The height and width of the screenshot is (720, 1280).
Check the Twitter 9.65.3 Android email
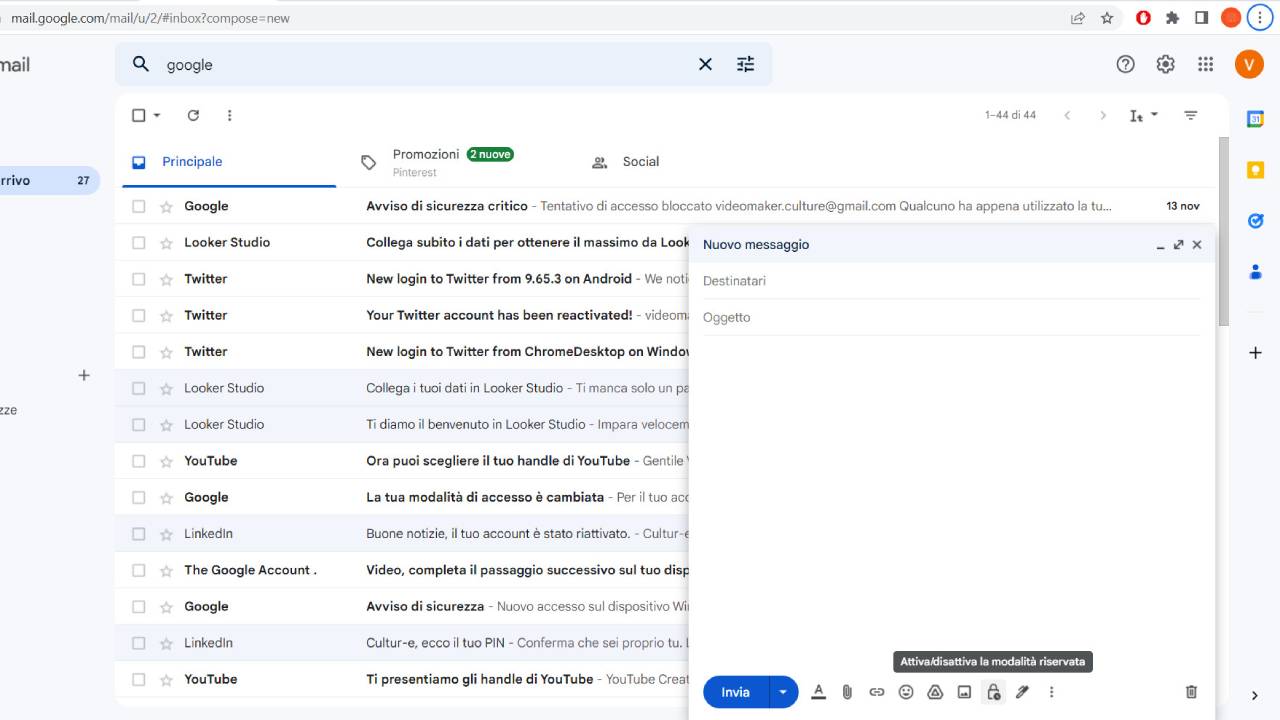(x=139, y=279)
